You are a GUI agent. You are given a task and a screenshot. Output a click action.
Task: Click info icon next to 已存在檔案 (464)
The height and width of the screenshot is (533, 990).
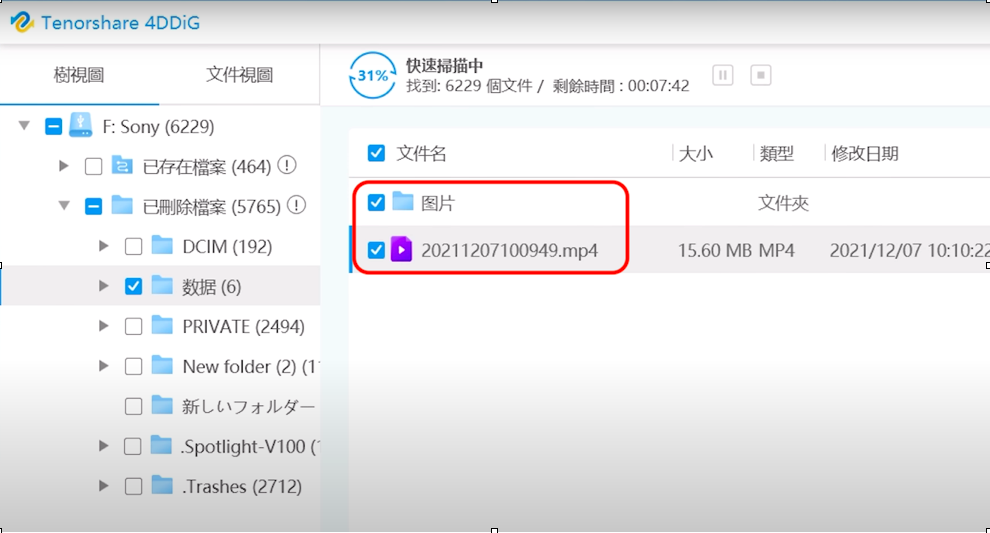(287, 165)
